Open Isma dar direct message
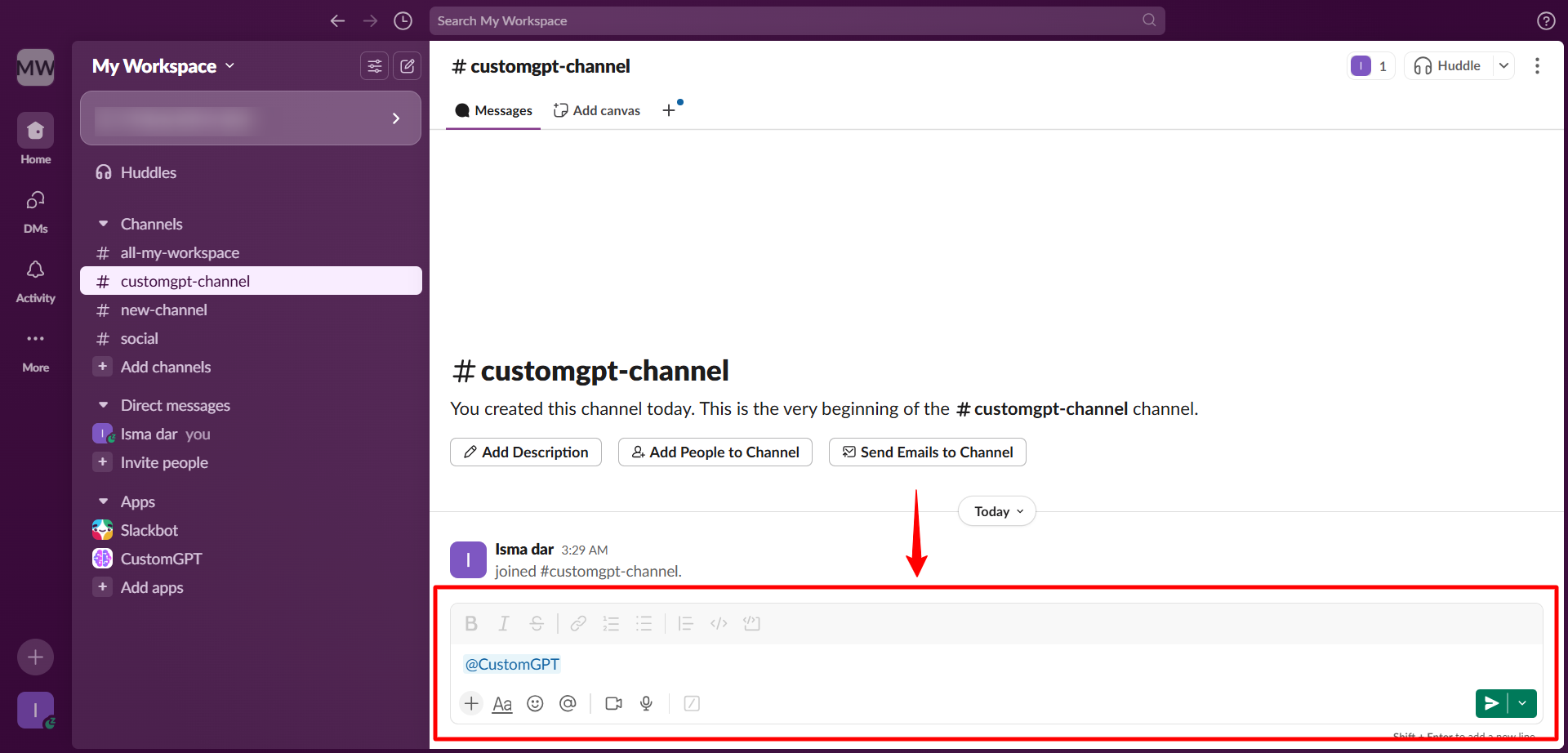Viewport: 1568px width, 753px height. 251,434
